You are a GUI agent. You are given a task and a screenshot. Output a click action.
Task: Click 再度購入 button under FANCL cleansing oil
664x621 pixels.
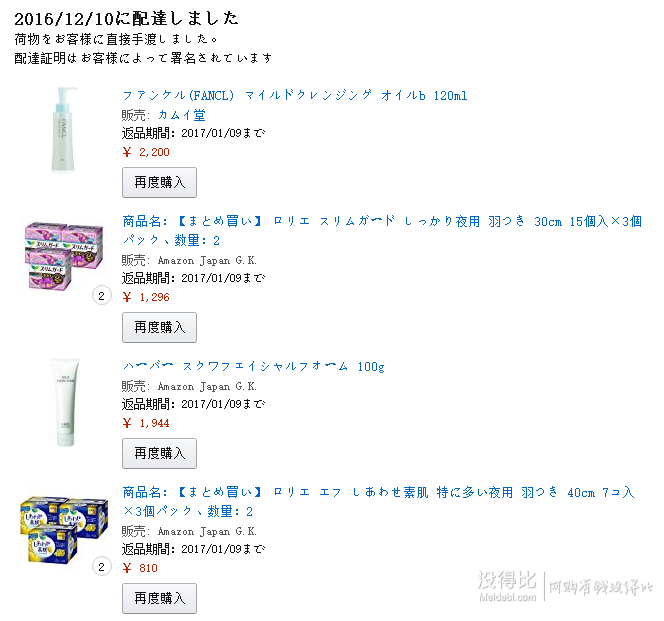coord(159,182)
